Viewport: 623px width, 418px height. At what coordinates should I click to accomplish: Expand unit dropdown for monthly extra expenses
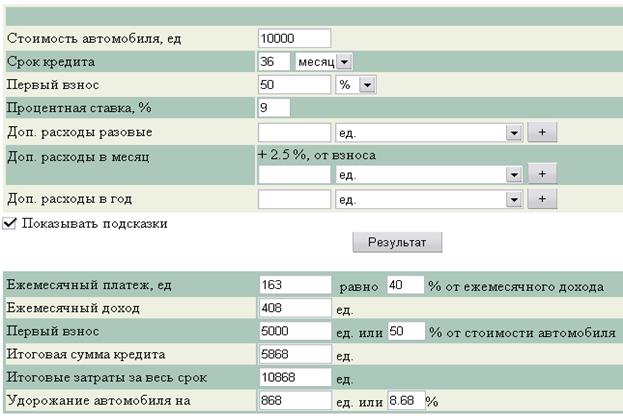[514, 174]
